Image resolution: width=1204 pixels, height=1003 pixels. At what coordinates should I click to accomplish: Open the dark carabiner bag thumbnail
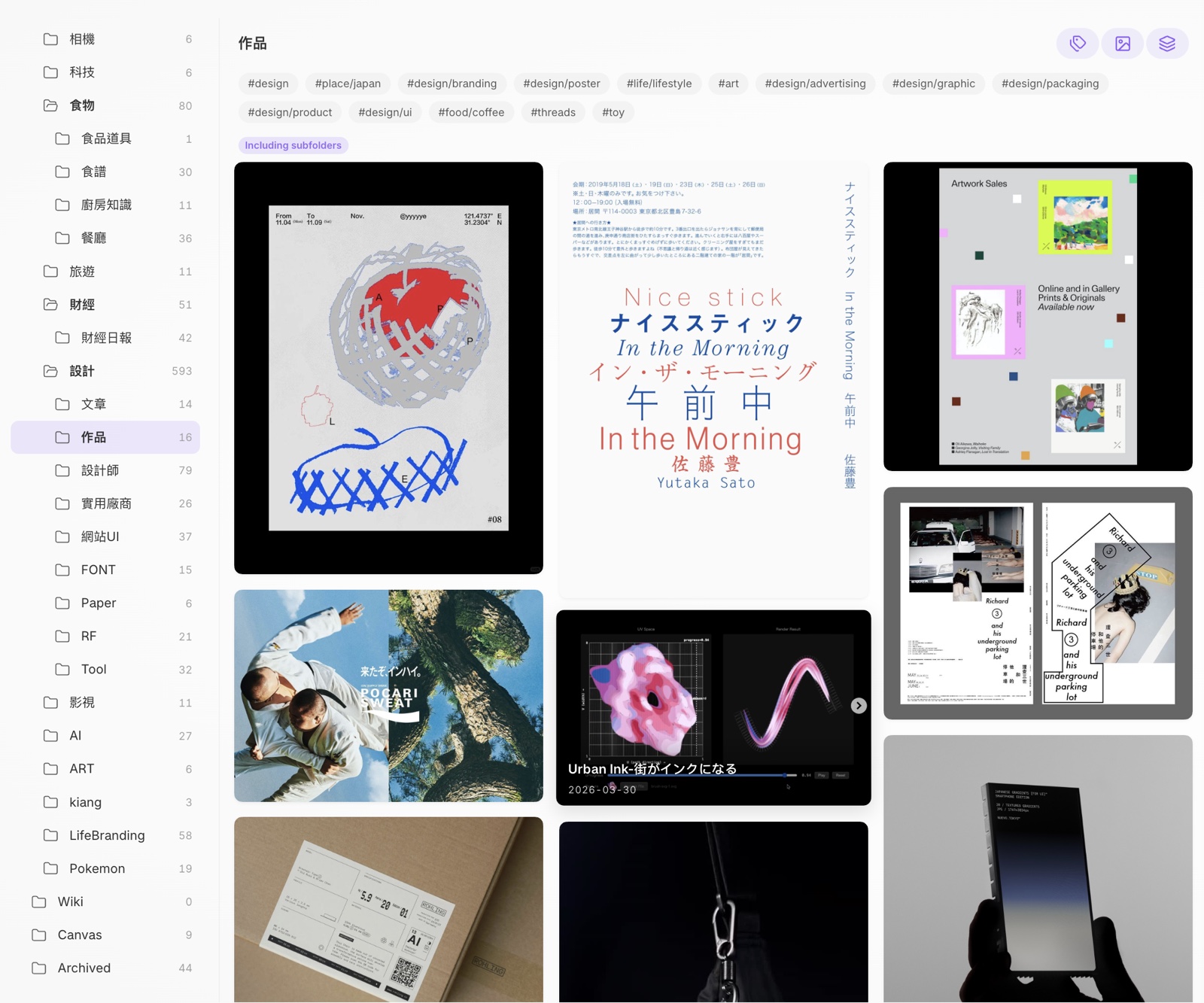click(713, 912)
